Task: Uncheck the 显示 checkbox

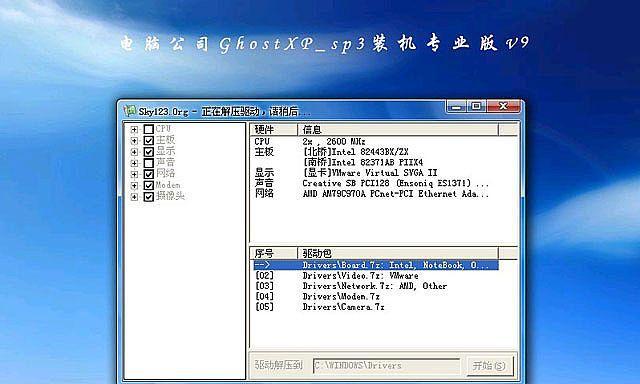Action: (x=149, y=152)
